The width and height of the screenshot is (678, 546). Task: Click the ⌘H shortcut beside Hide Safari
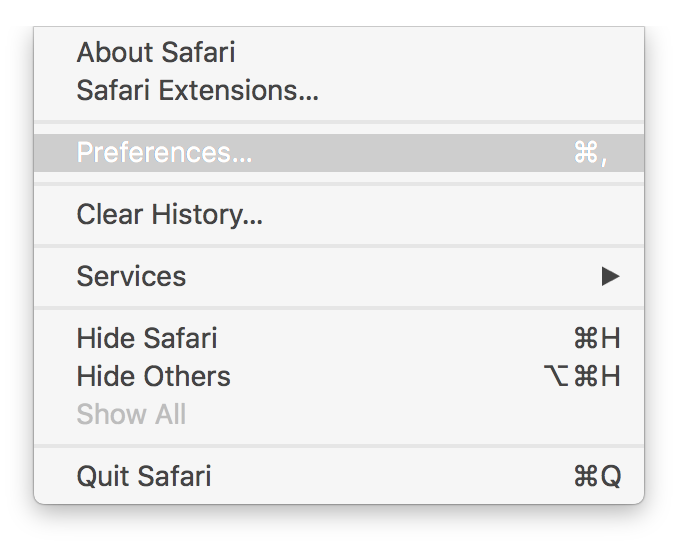pyautogui.click(x=597, y=339)
